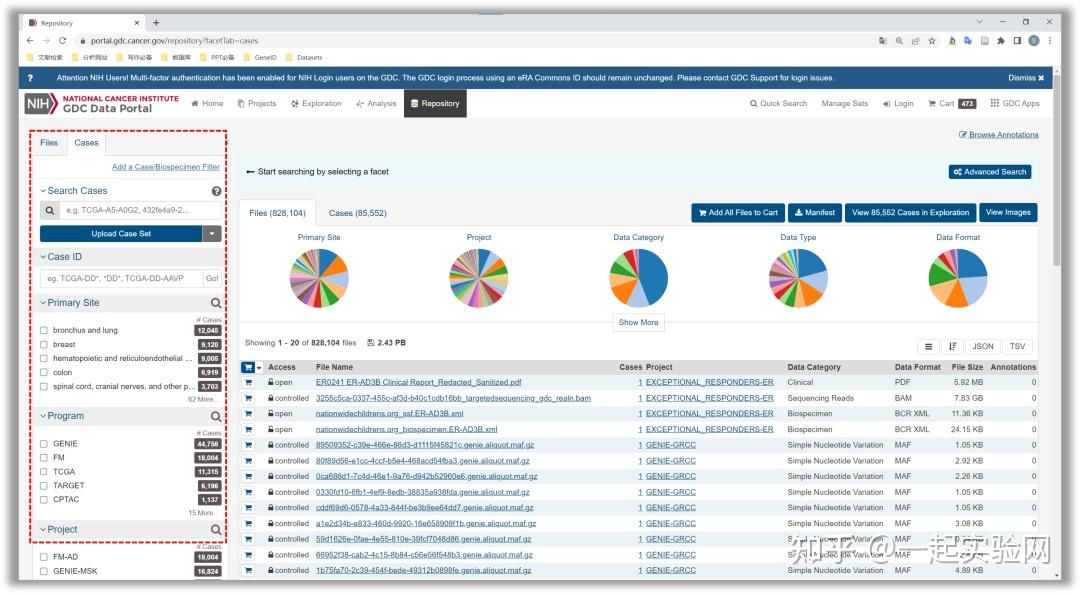Collapse the Primary Site facet
The width and height of the screenshot is (1080, 594).
[x=70, y=303]
